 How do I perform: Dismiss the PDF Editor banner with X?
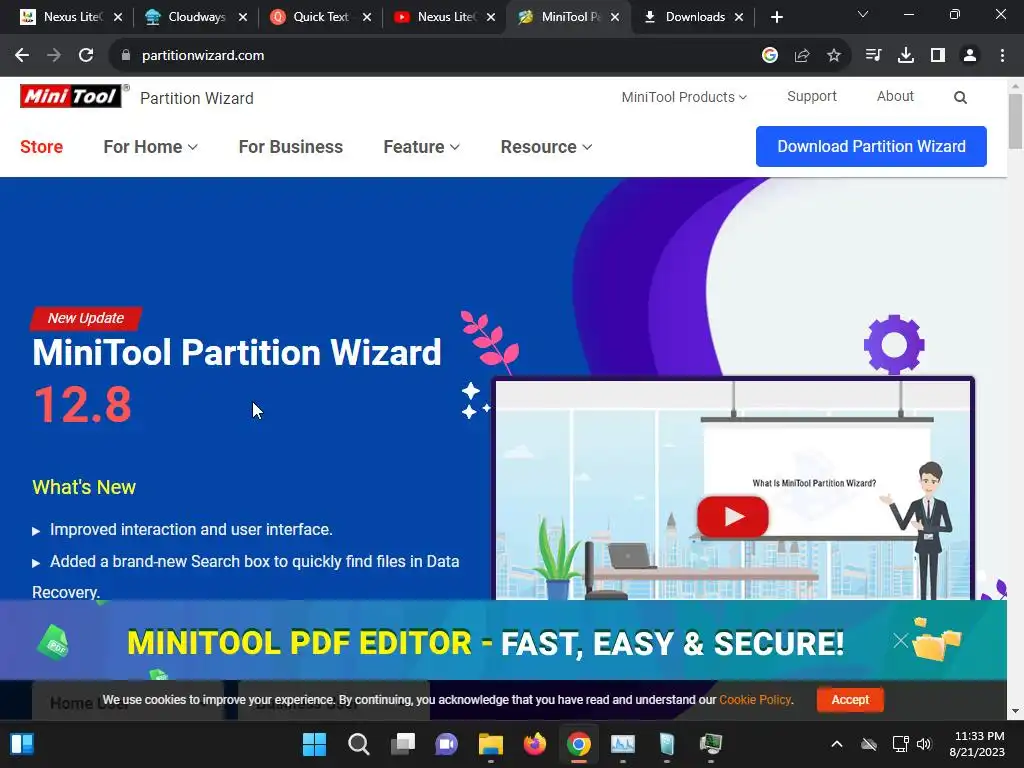(x=901, y=641)
